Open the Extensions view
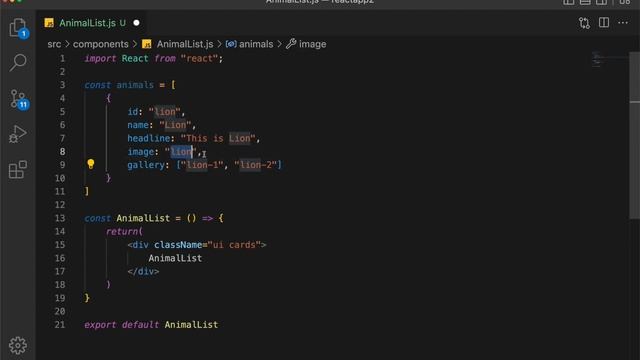This screenshot has height=360, width=640. click(x=18, y=169)
